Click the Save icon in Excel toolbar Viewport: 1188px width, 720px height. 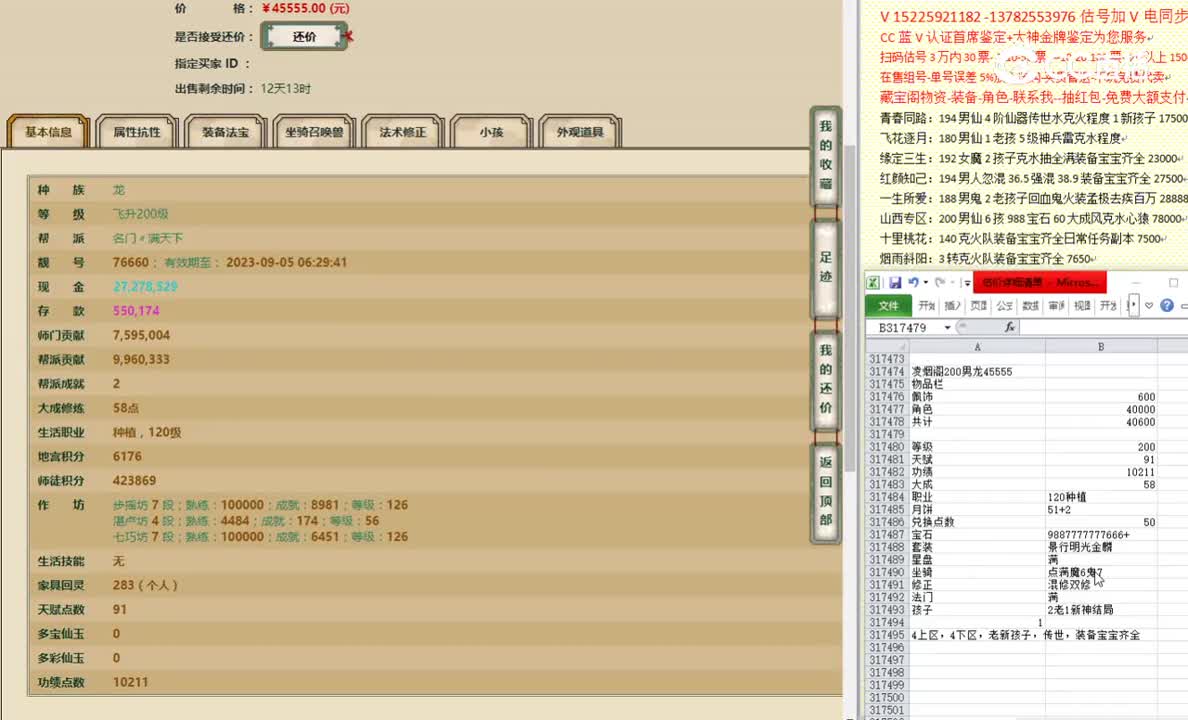895,282
